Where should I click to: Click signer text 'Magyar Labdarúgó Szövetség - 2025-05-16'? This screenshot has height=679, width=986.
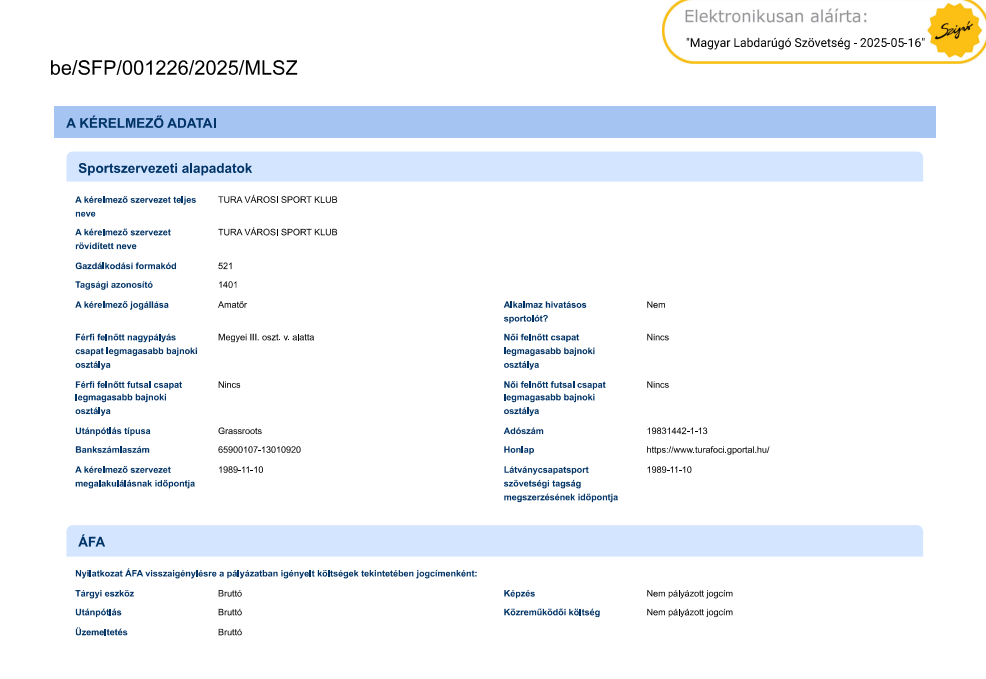click(806, 43)
